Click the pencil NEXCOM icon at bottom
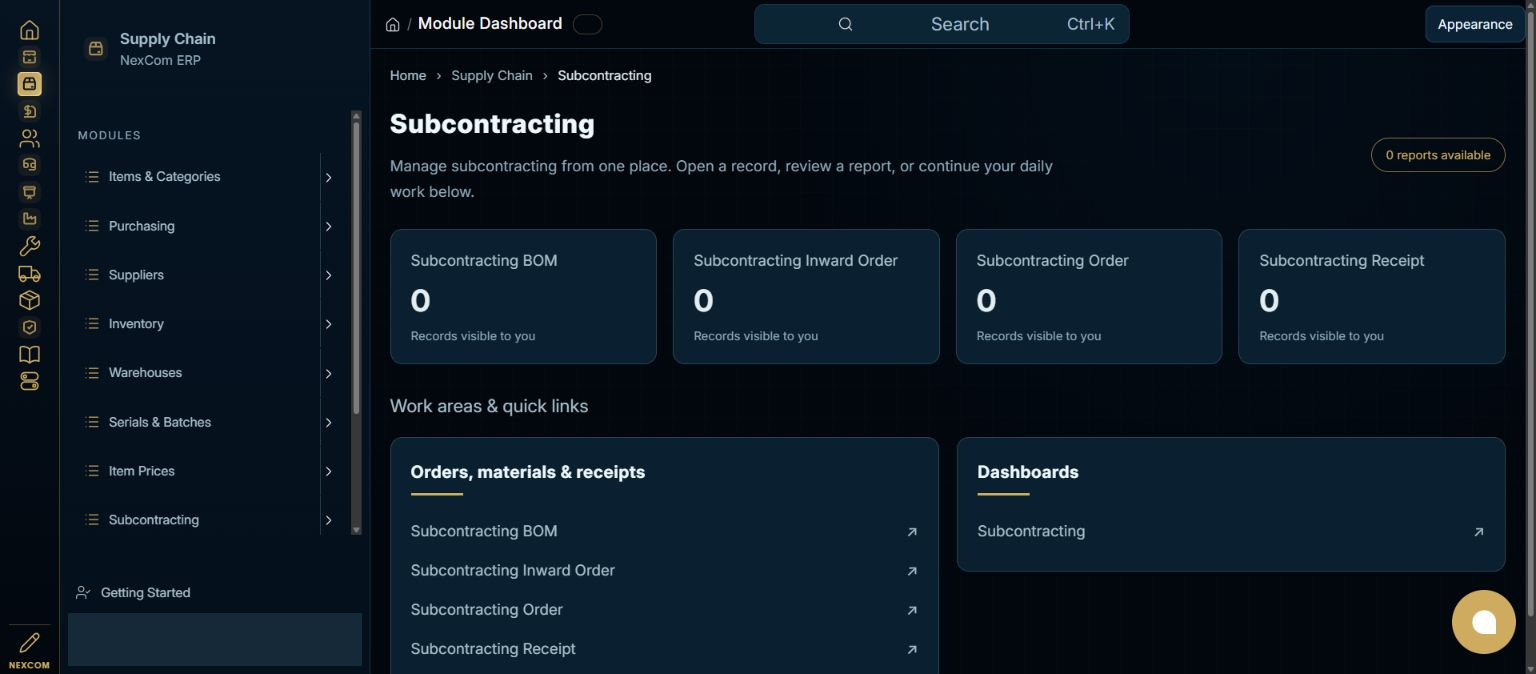1536x674 pixels. click(29, 642)
